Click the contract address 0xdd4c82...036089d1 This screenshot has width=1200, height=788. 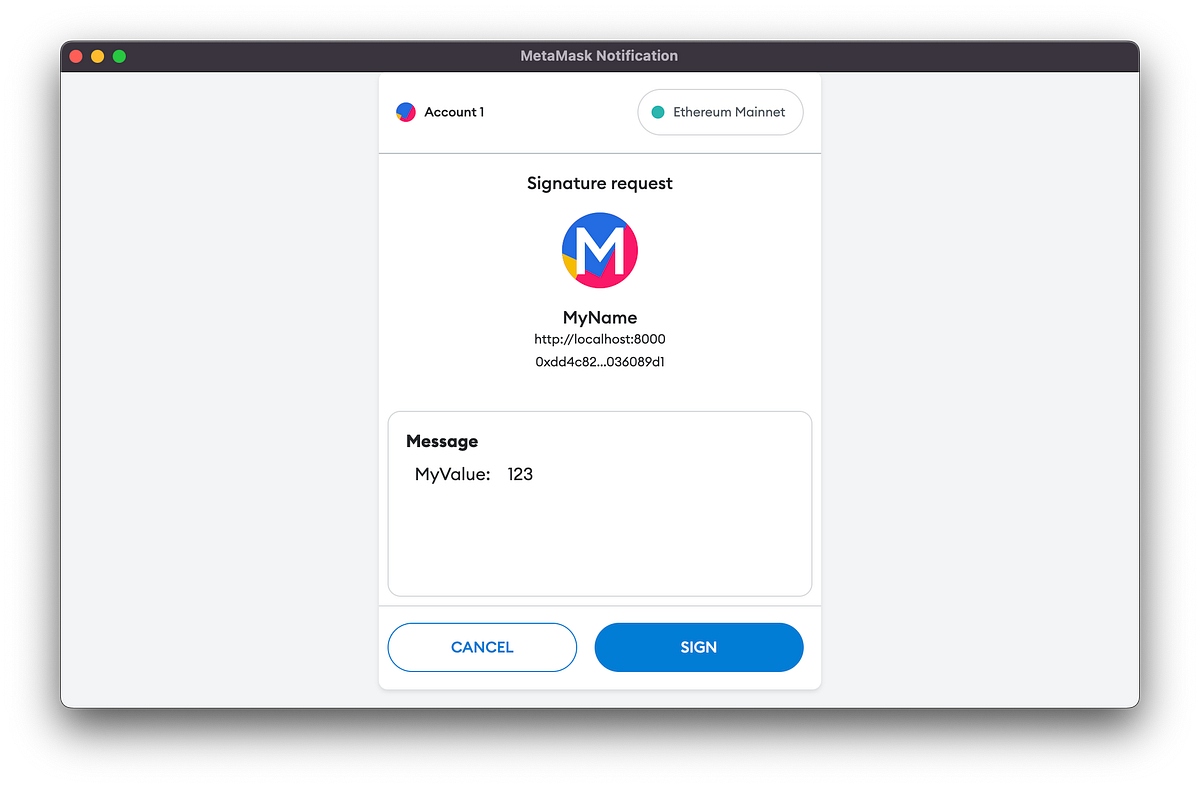tap(599, 362)
